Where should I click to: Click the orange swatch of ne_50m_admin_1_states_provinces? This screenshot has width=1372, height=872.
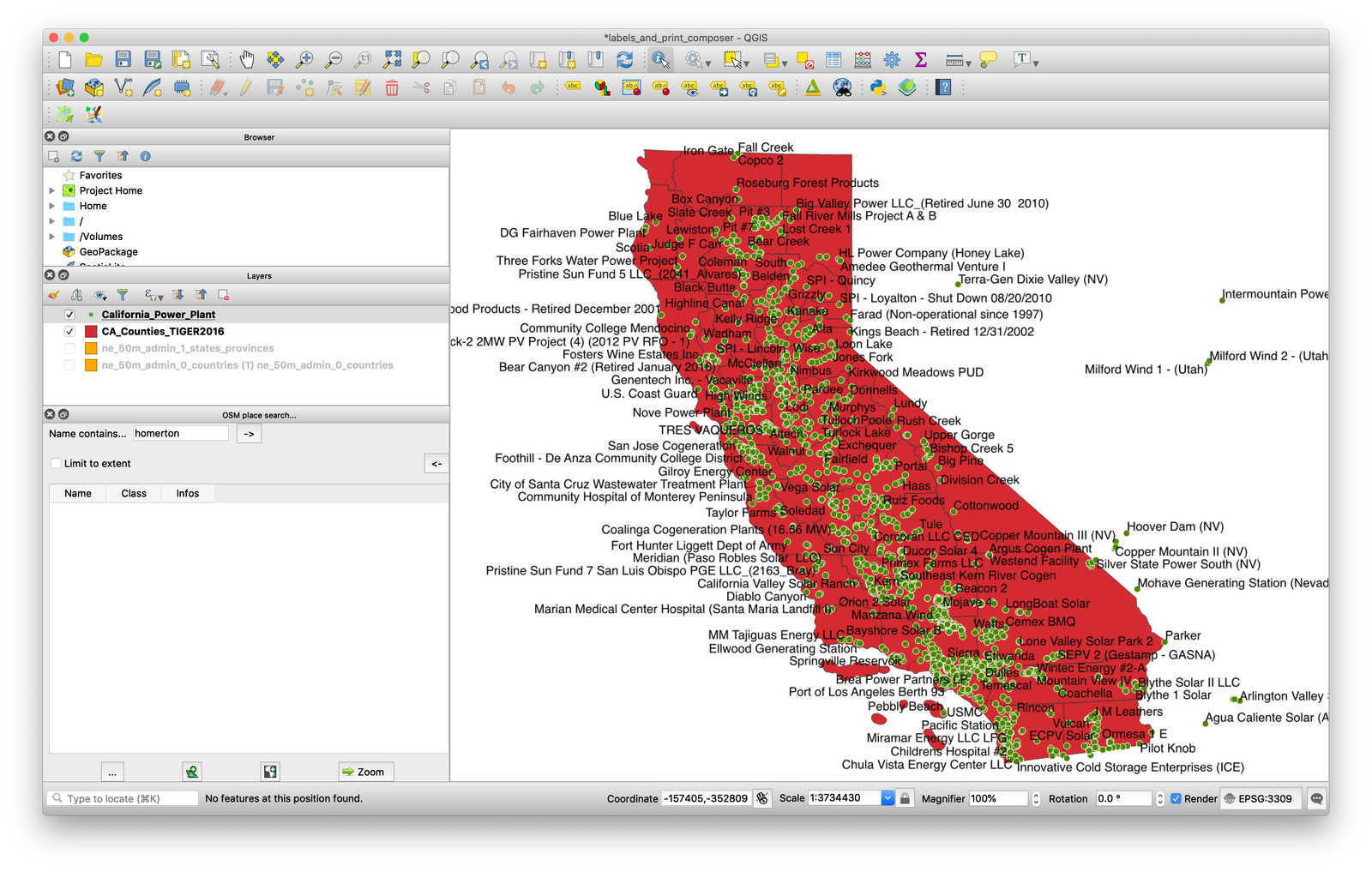pyautogui.click(x=91, y=348)
